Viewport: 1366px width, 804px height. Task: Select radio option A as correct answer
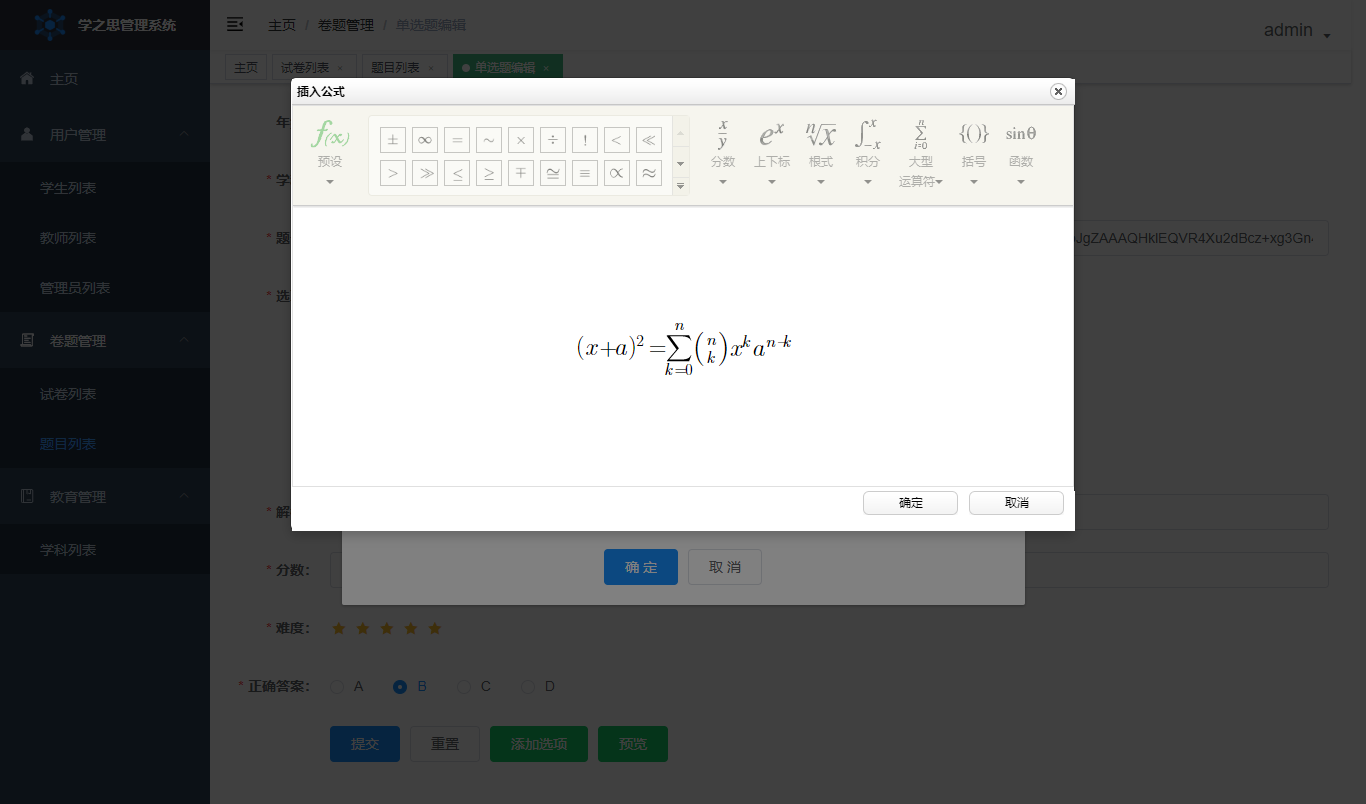pyautogui.click(x=337, y=687)
